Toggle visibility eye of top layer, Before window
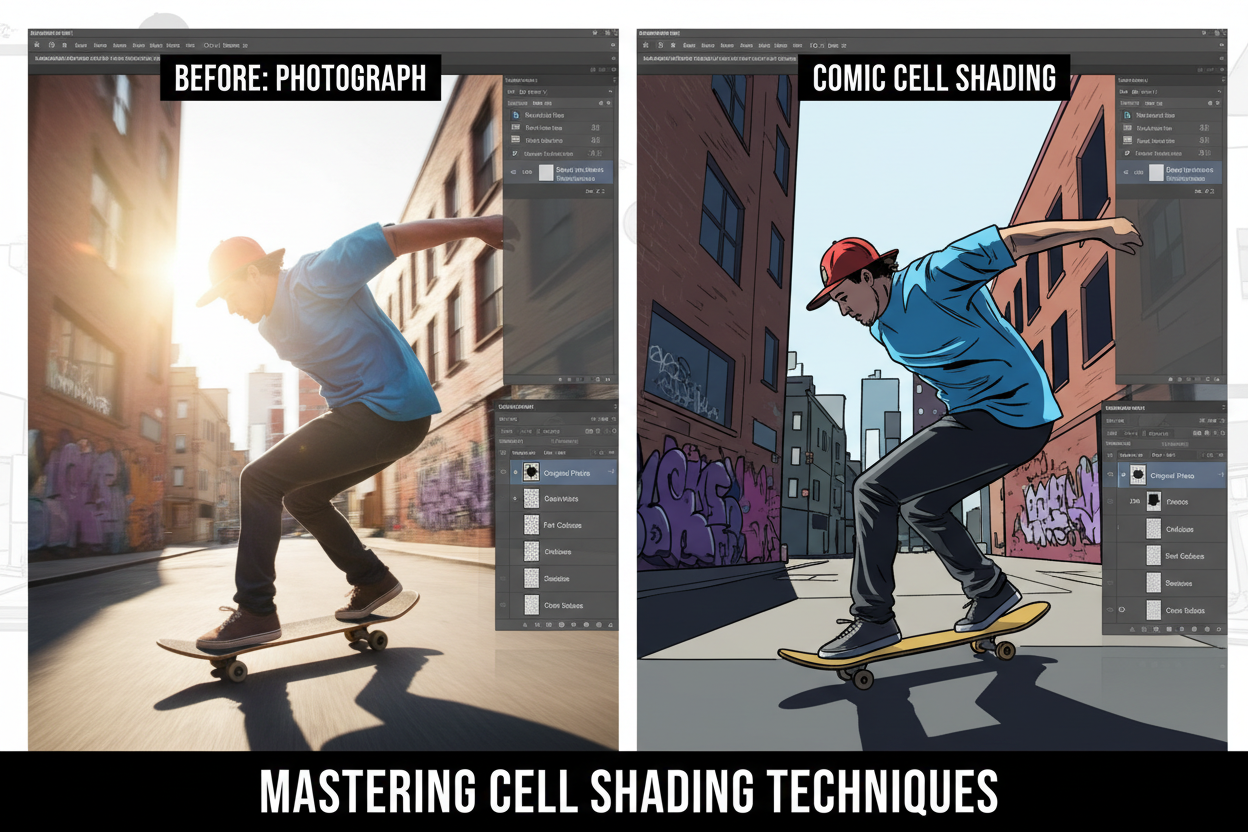The image size is (1248, 832). click(503, 472)
